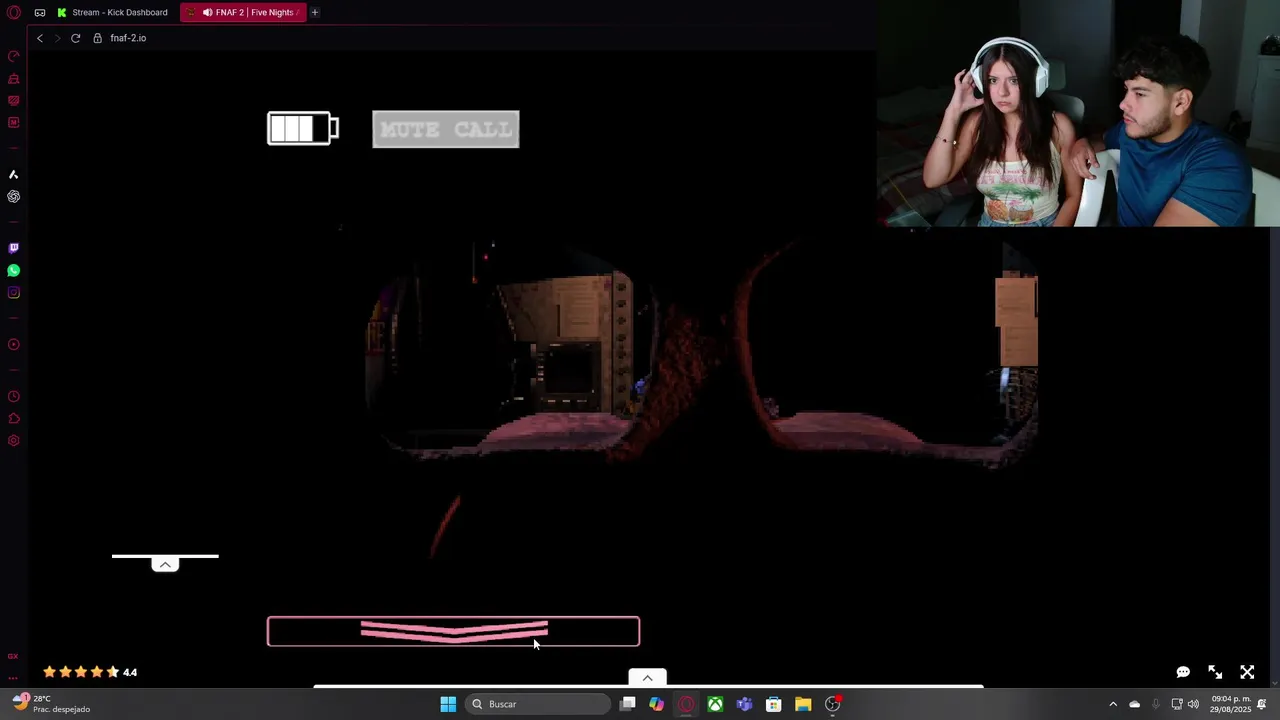The width and height of the screenshot is (1280, 720).
Task: Open the OBS icon in the taskbar
Action: tap(833, 704)
